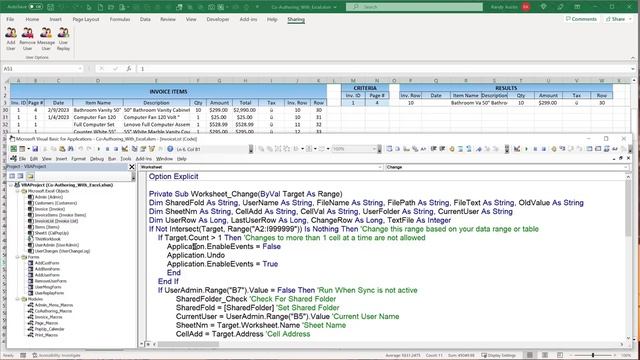The height and width of the screenshot is (360, 640).
Task: Click the Excel Search box
Action: [414, 7]
